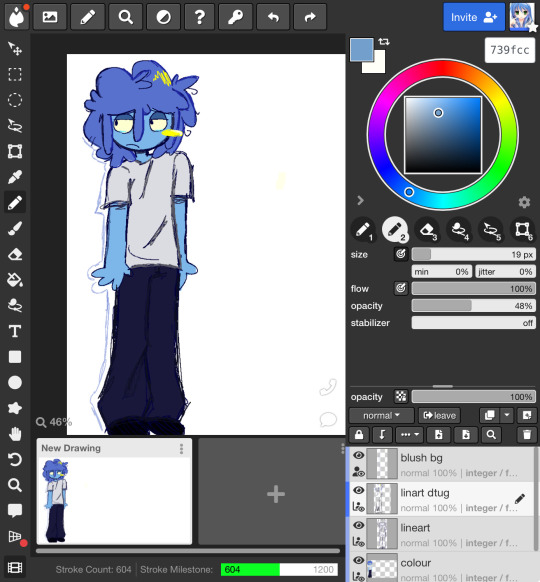The image size is (540, 582).
Task: Select the eyedropper tool
Action: pyautogui.click(x=15, y=177)
